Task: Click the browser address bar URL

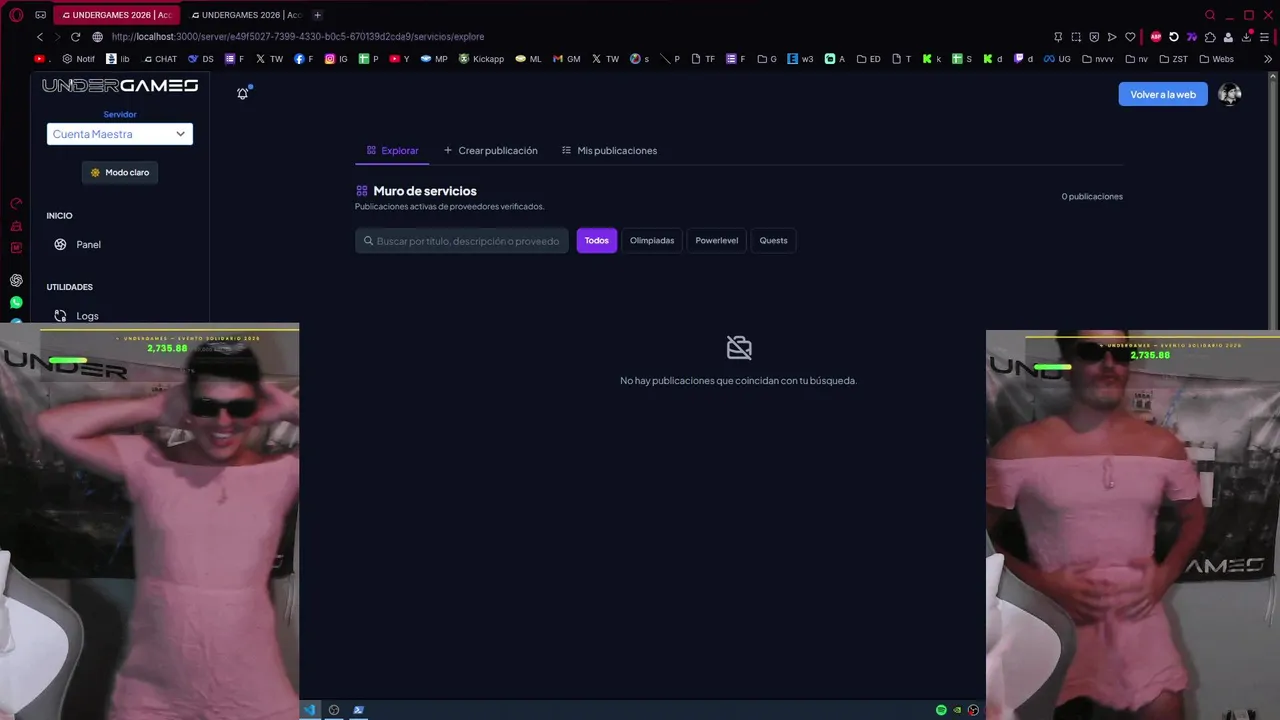Action: [x=297, y=37]
